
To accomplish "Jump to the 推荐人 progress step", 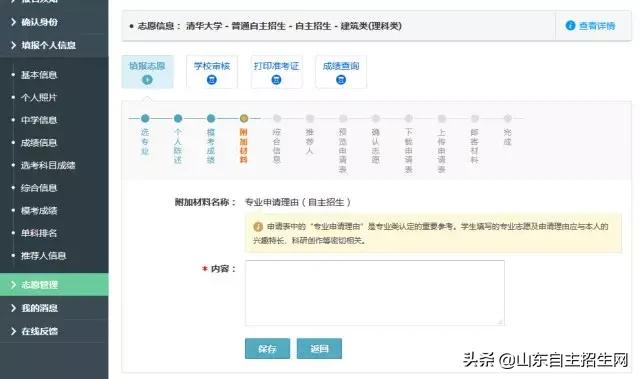I will point(310,118).
